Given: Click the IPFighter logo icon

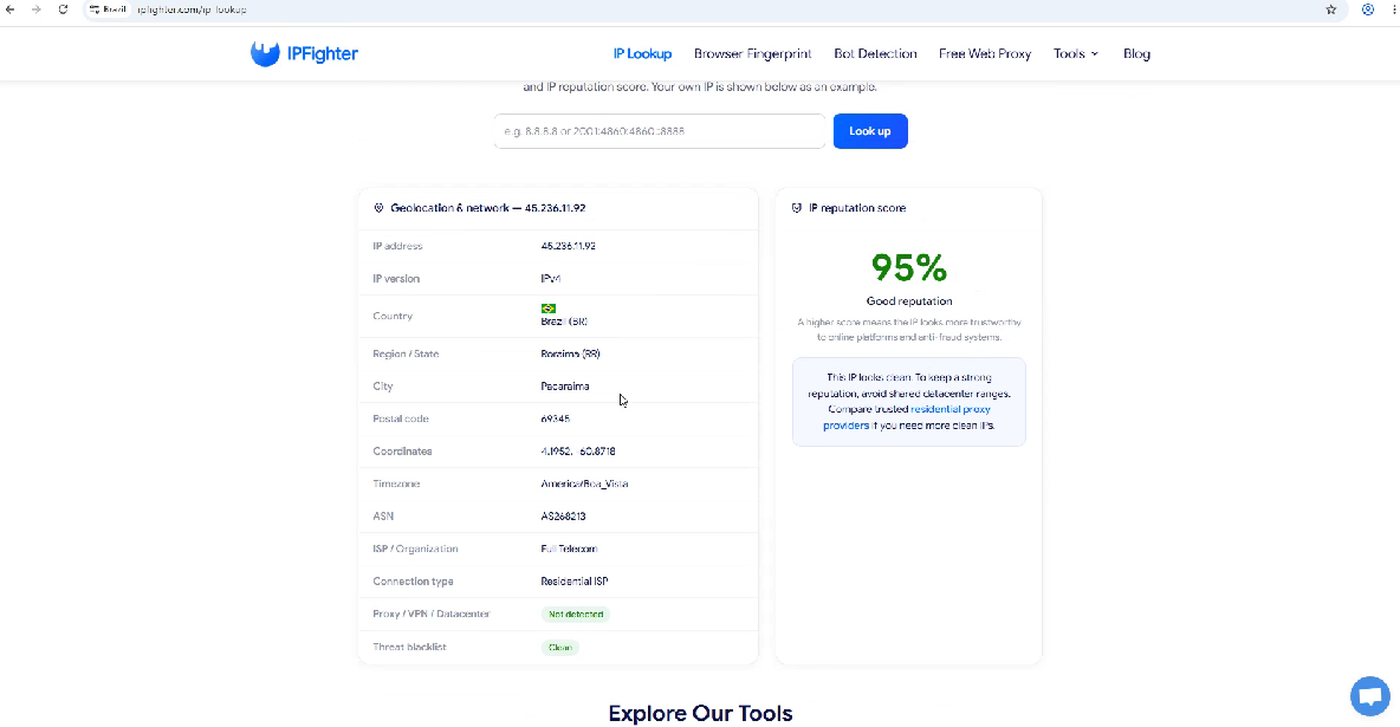Looking at the screenshot, I should click(265, 54).
